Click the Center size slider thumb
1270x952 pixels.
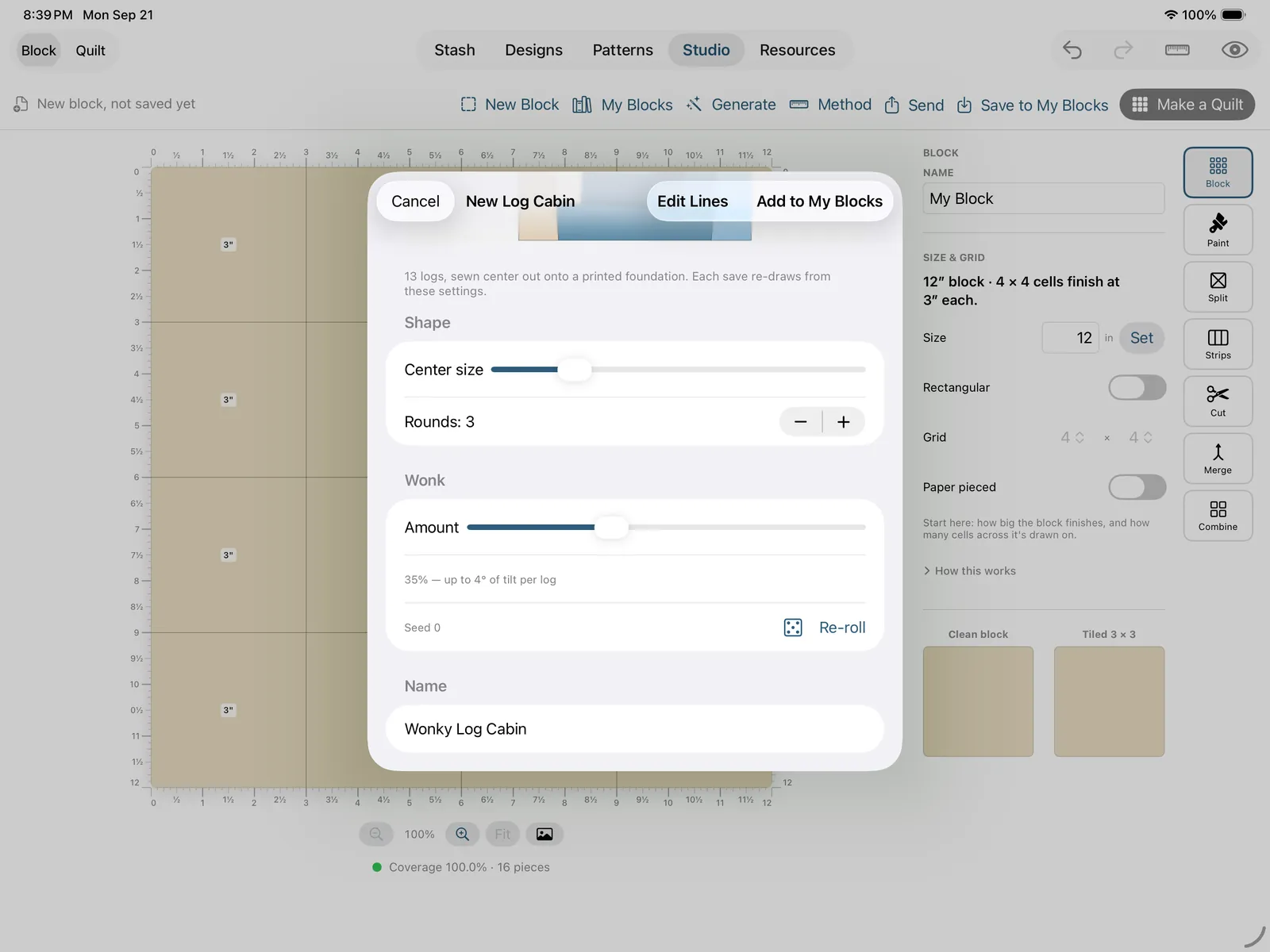pos(575,370)
